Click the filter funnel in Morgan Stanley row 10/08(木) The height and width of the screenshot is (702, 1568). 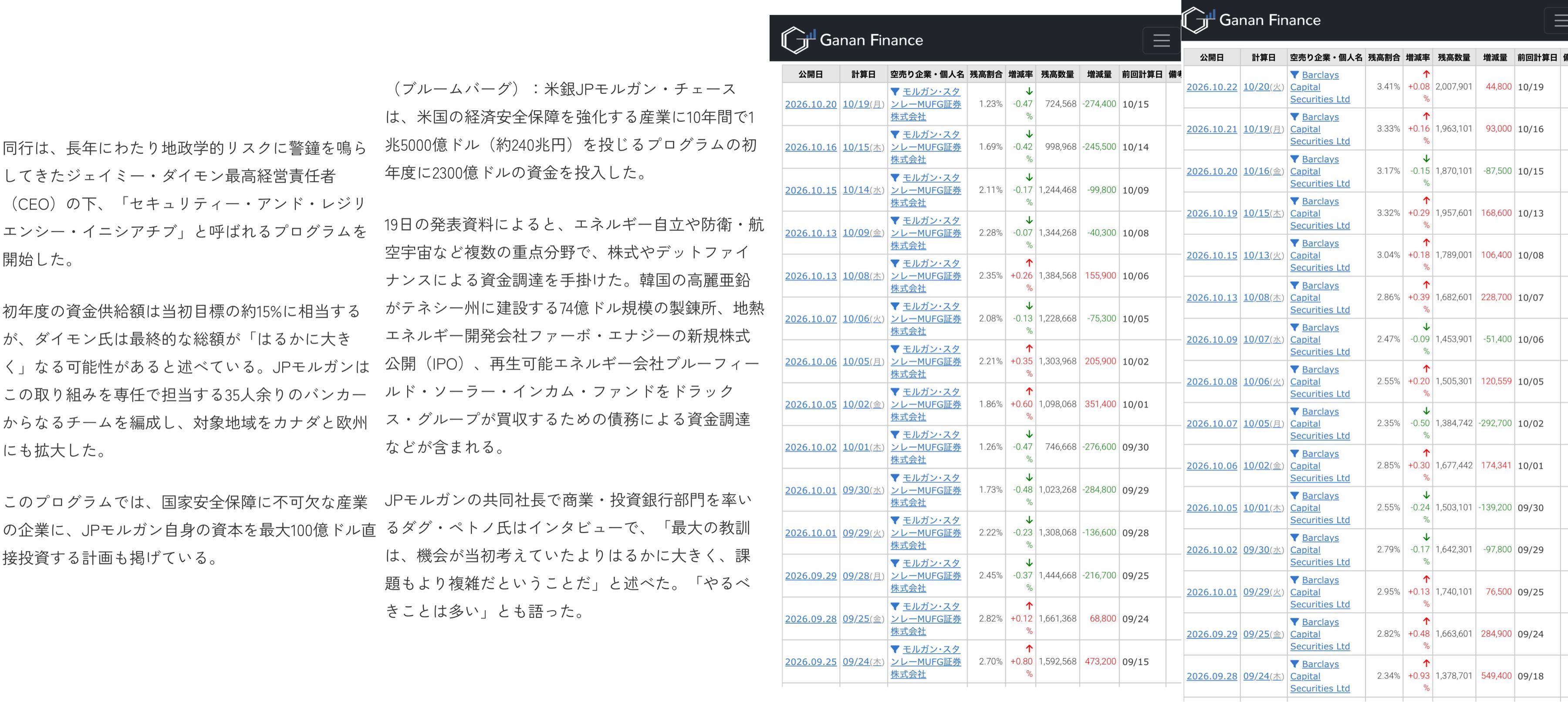895,264
